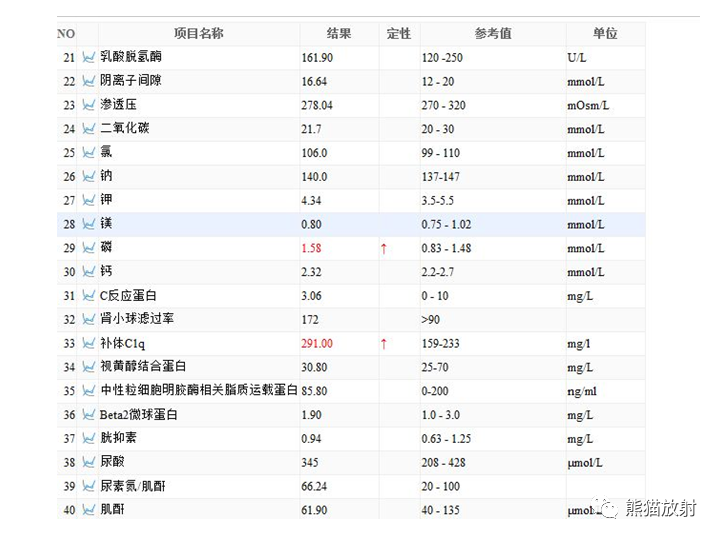This screenshot has width=720, height=540.
Task: Click the 单位 column header
Action: pyautogui.click(x=605, y=33)
